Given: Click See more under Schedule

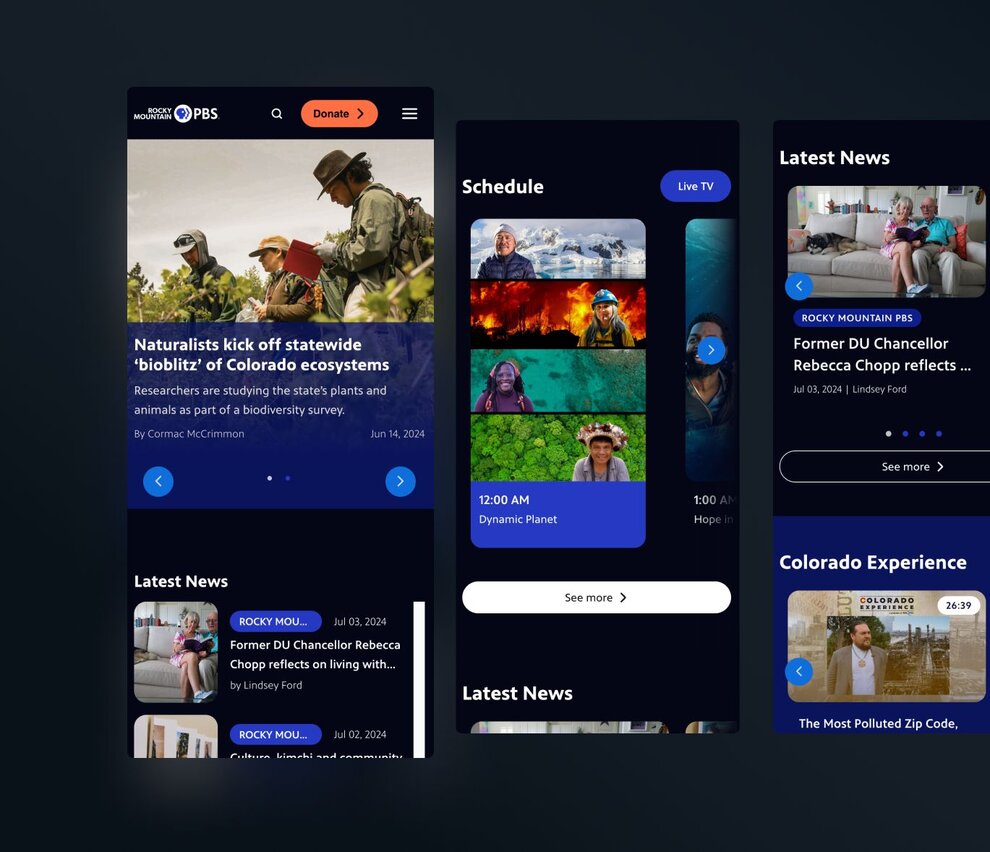Looking at the screenshot, I should [x=596, y=597].
